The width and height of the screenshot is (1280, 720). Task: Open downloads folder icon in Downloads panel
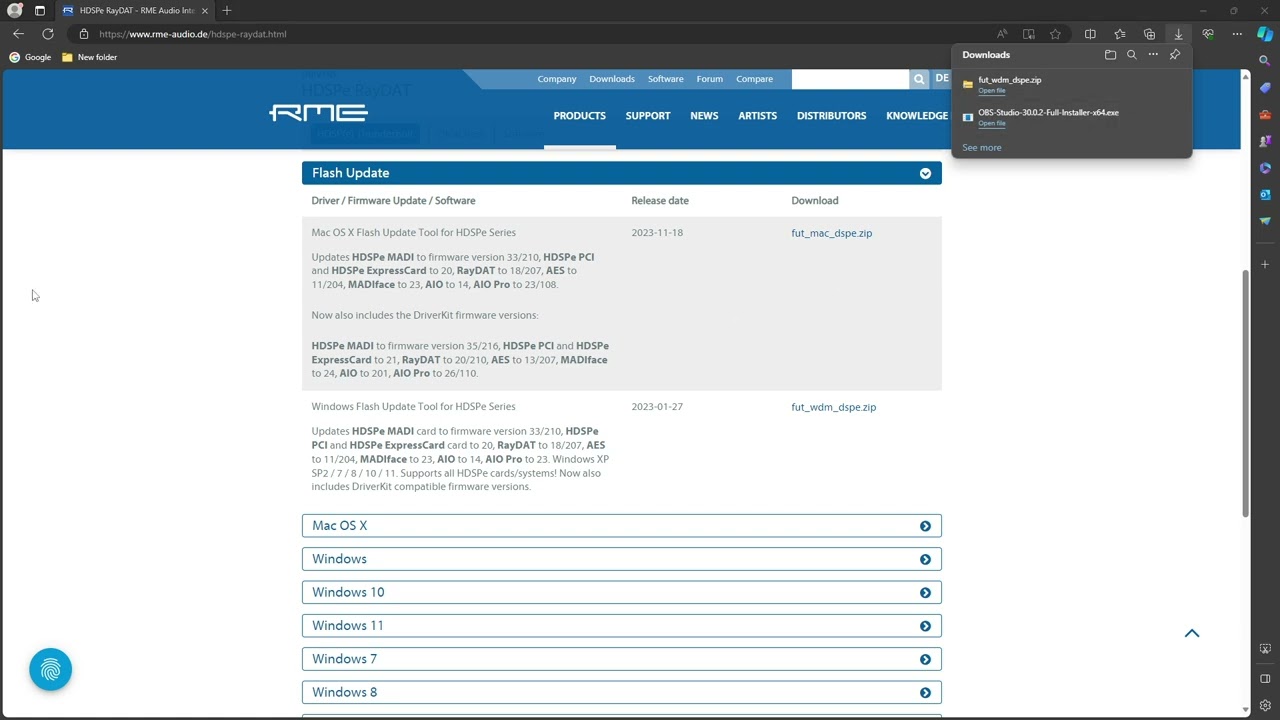point(1110,55)
